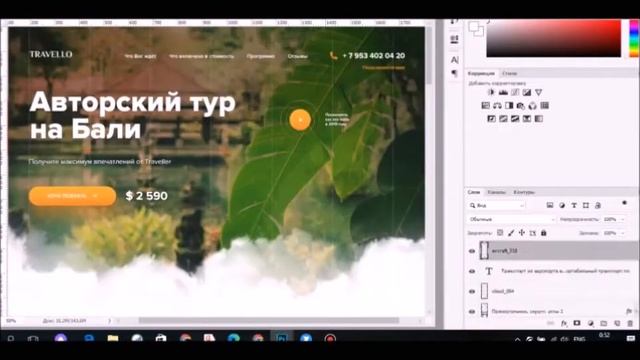Screen dimensions: 640x360
Task: Click the canvas horizontal scrollbar
Action: point(269,321)
